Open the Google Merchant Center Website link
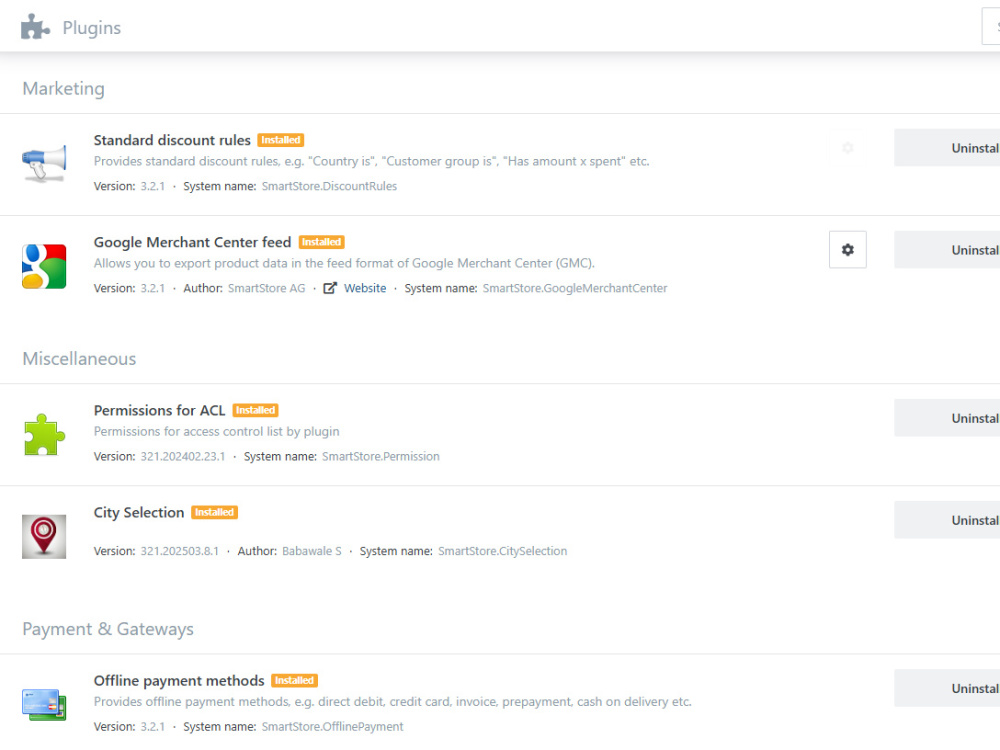This screenshot has width=1000, height=750. click(365, 288)
